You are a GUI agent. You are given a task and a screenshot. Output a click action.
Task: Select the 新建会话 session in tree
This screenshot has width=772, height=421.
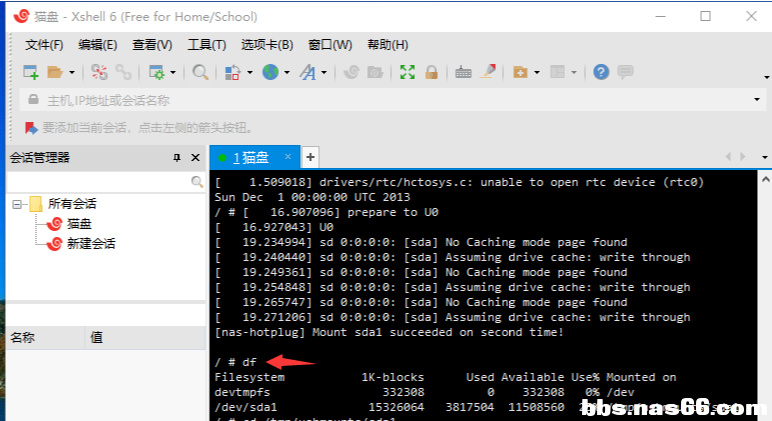(x=91, y=244)
